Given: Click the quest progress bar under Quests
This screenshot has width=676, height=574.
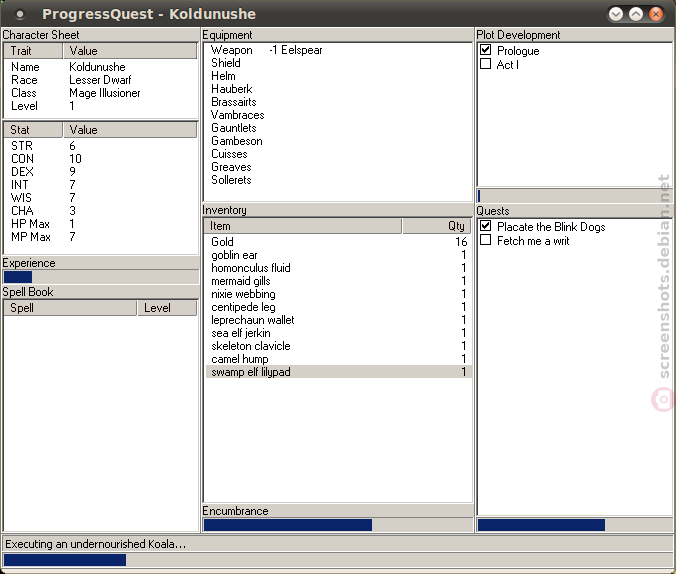Looking at the screenshot, I should point(574,525).
